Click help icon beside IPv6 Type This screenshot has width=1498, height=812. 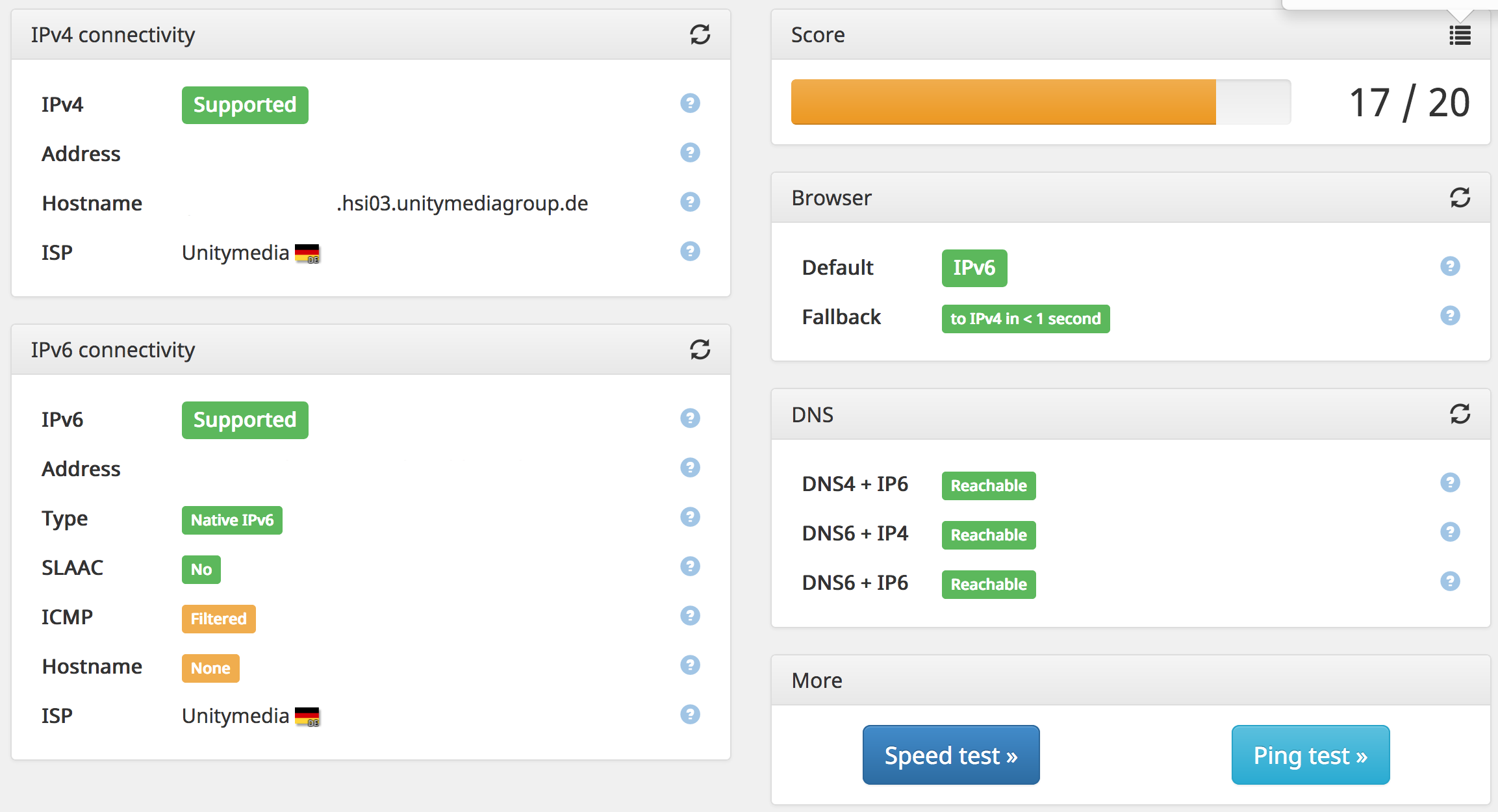tap(690, 517)
